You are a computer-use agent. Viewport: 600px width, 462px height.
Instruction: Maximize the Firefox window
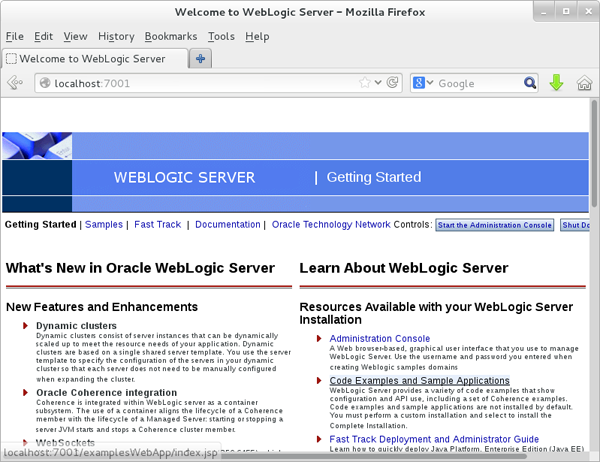pos(566,12)
